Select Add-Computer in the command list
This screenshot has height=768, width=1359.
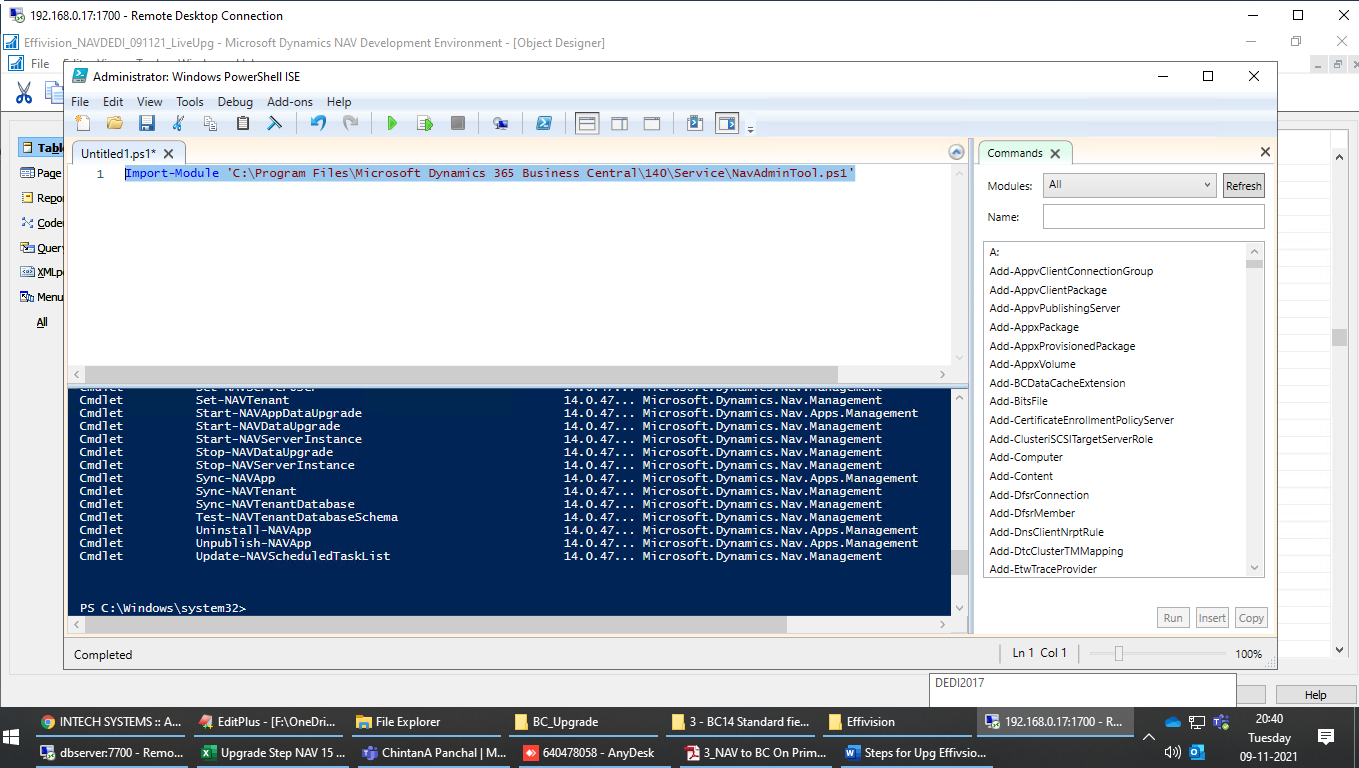1026,457
